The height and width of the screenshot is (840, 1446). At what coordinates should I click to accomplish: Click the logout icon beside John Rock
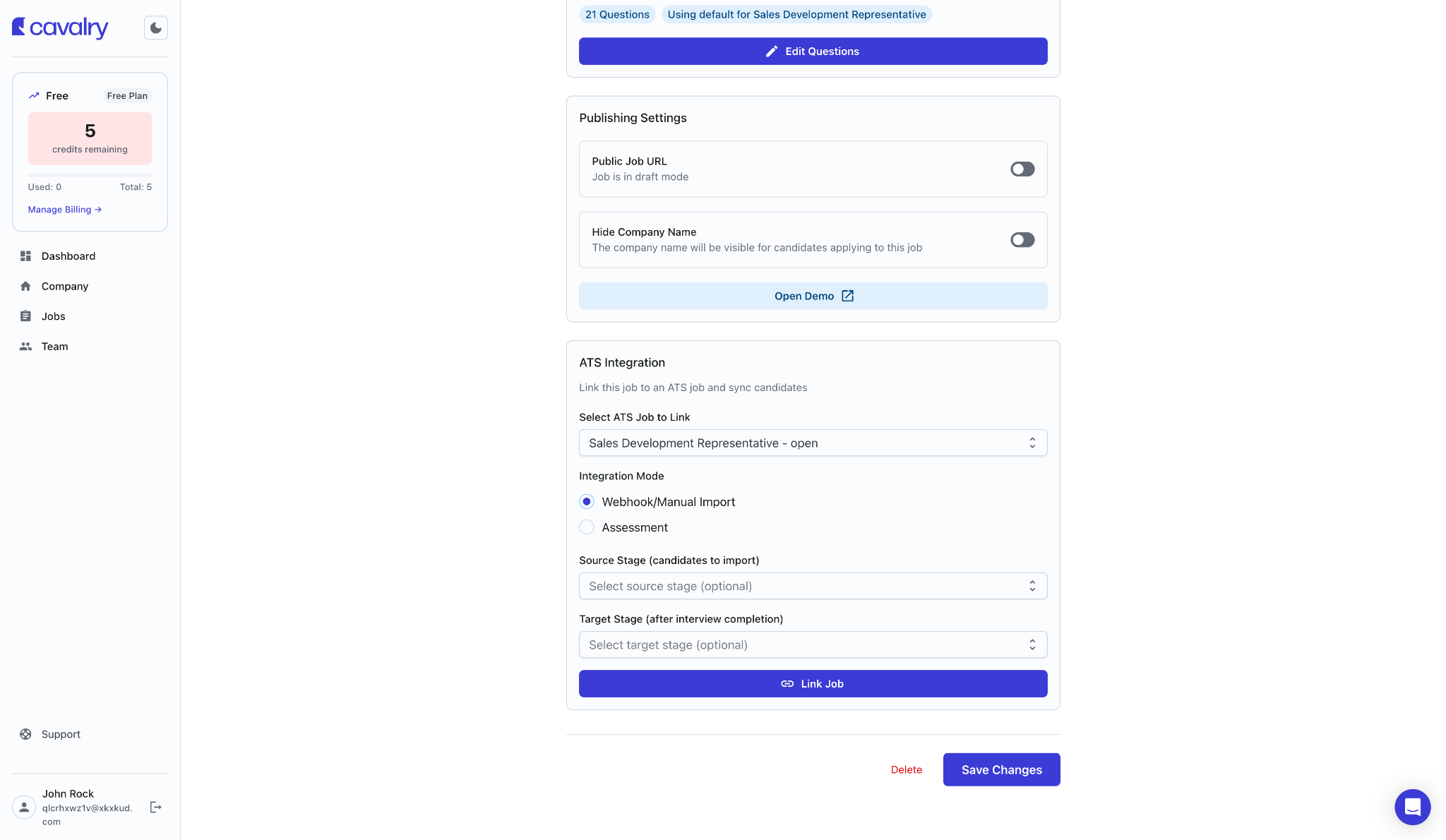tap(156, 808)
